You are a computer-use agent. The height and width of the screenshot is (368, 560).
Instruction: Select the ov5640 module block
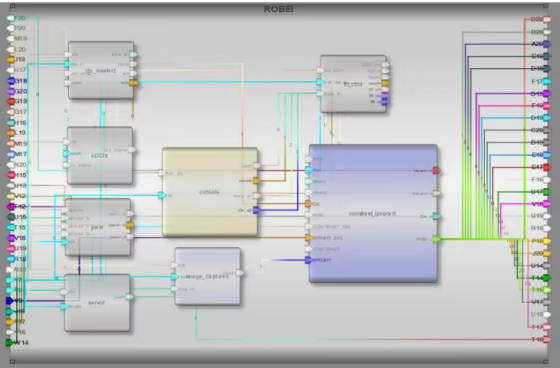(x=210, y=192)
